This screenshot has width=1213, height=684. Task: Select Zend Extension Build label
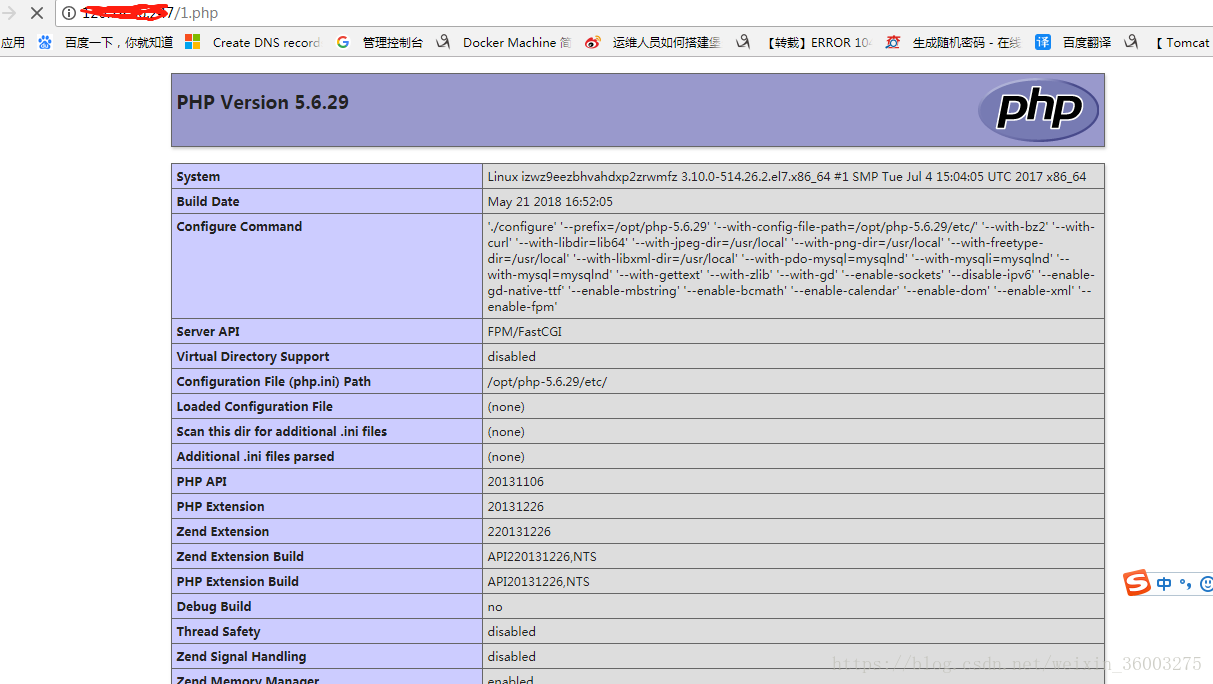click(x=240, y=557)
